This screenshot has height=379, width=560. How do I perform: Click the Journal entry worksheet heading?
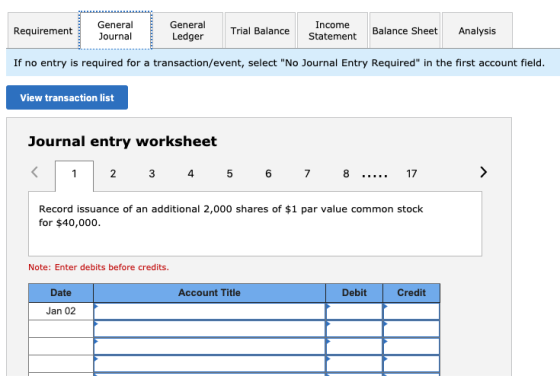click(x=122, y=141)
